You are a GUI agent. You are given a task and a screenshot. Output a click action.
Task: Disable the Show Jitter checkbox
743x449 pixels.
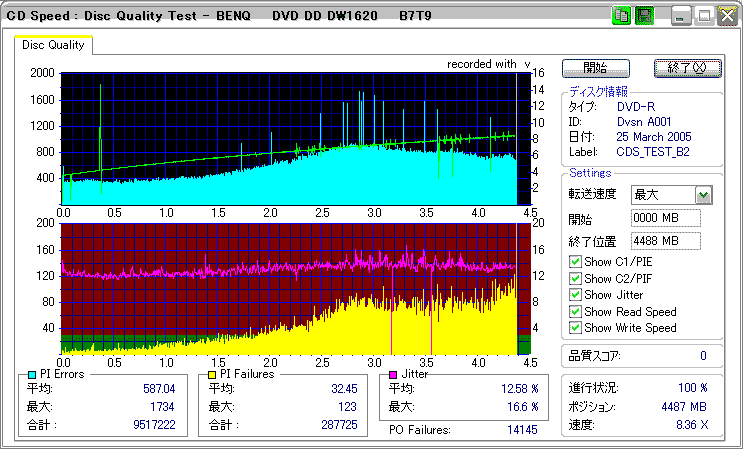575,295
